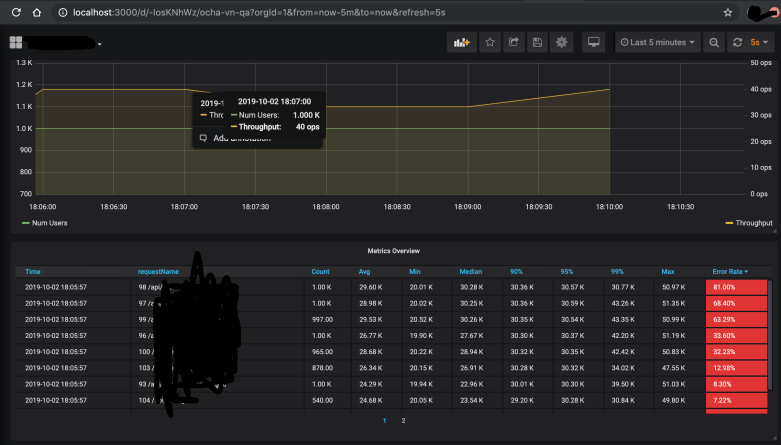781x445 pixels.
Task: Share the dashboard
Action: click(514, 42)
